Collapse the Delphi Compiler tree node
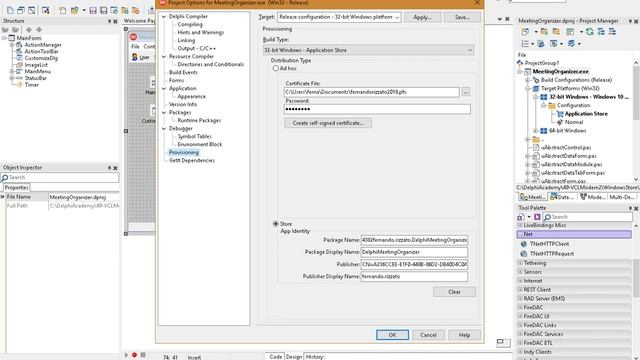Image resolution: width=640 pixels, height=360 pixels. pyautogui.click(x=164, y=17)
